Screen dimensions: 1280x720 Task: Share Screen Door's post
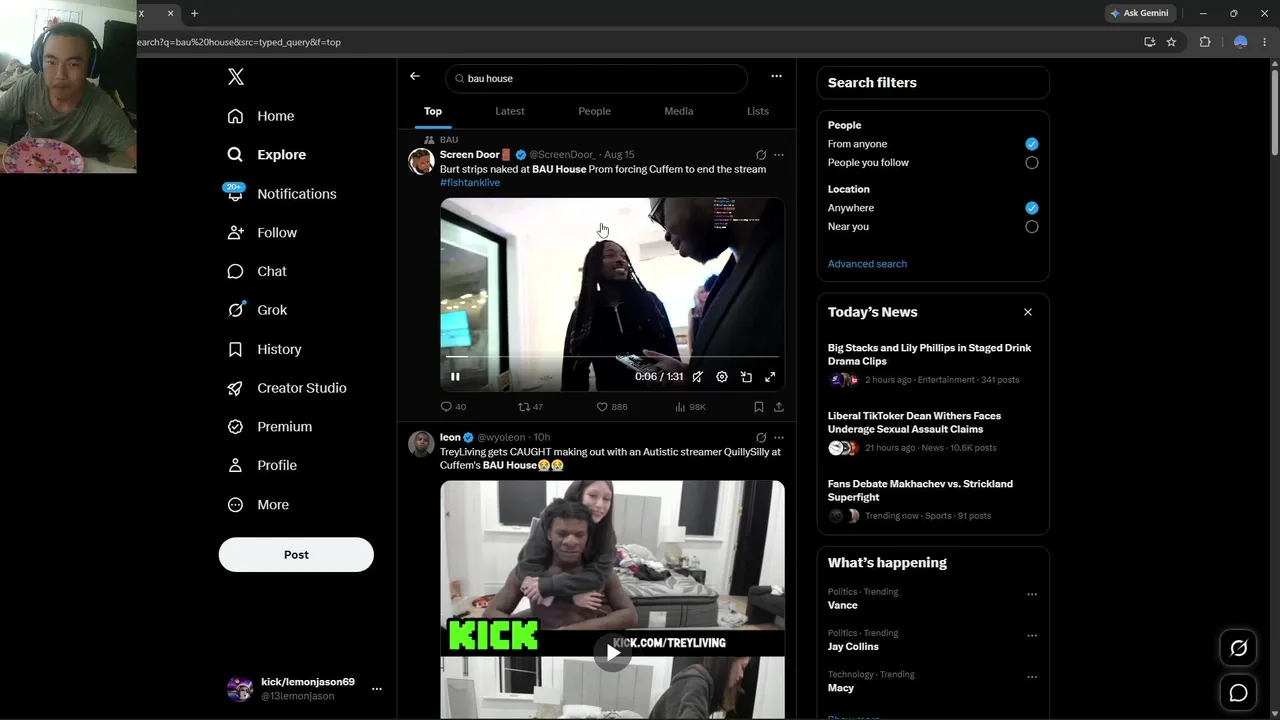tap(779, 407)
